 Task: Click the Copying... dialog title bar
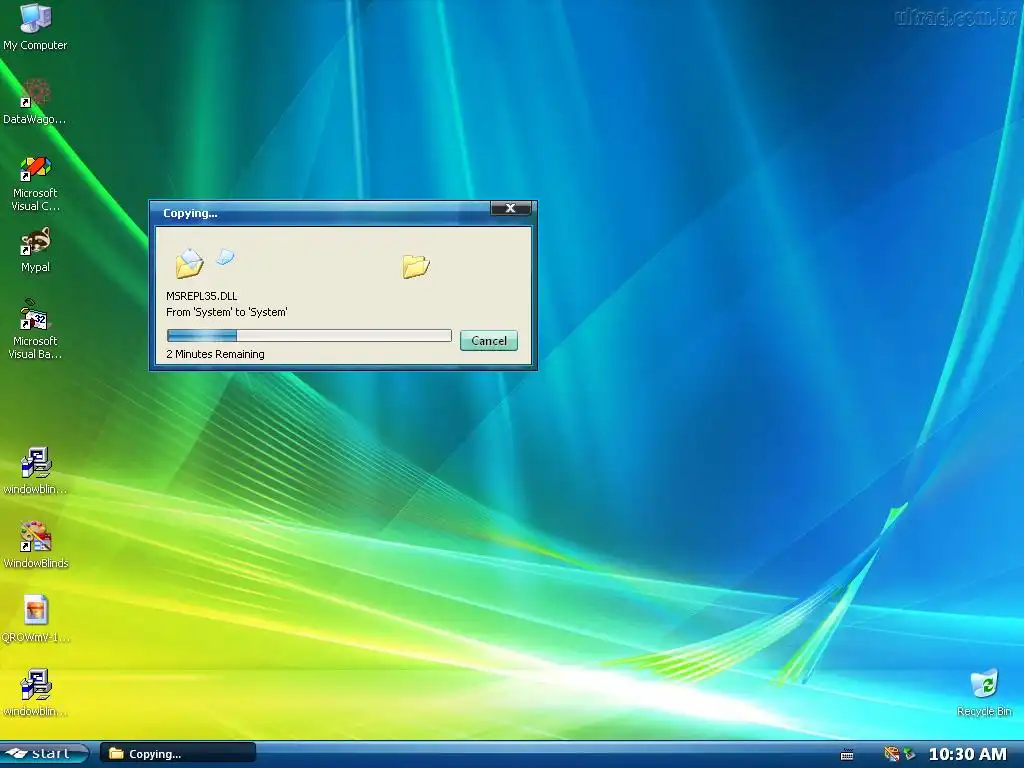(x=320, y=213)
